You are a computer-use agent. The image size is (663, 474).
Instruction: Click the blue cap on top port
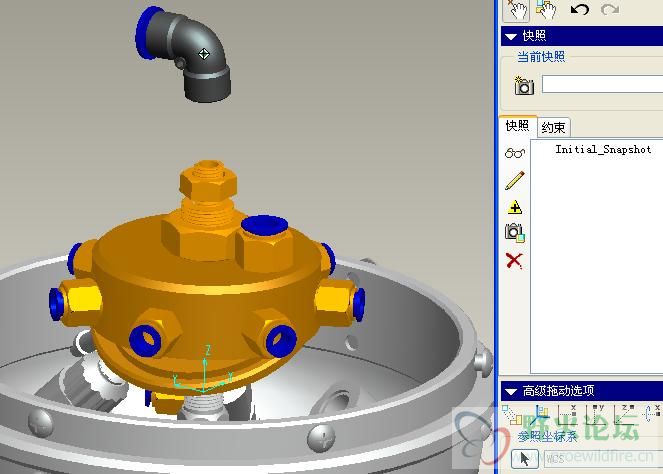pyautogui.click(x=265, y=225)
